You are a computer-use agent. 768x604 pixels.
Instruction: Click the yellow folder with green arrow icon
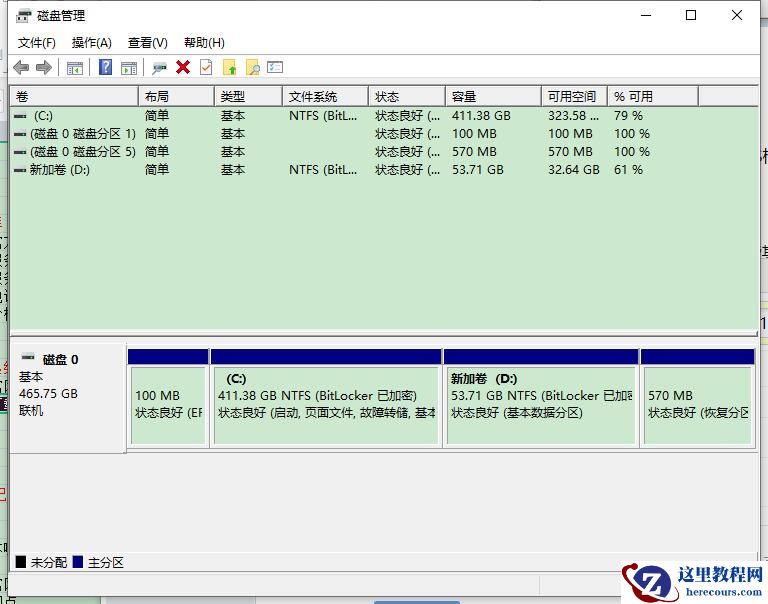tap(230, 67)
